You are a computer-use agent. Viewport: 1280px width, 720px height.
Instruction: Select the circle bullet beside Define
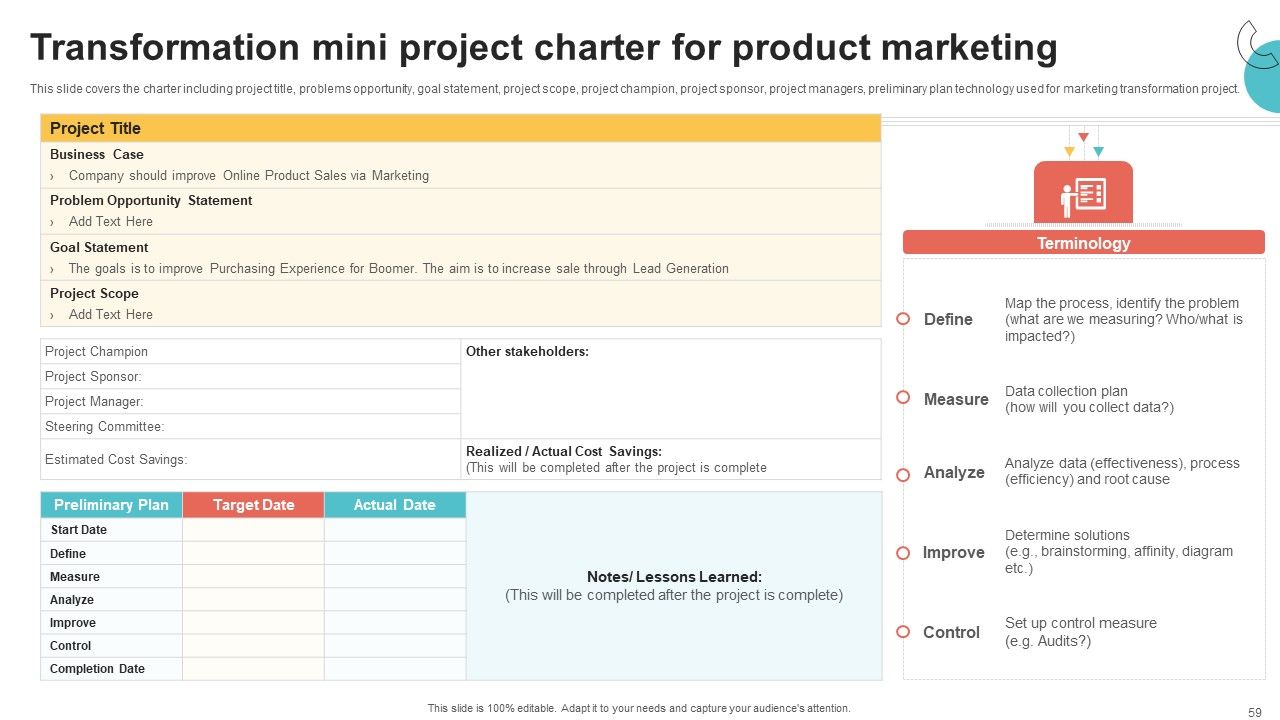tap(903, 319)
